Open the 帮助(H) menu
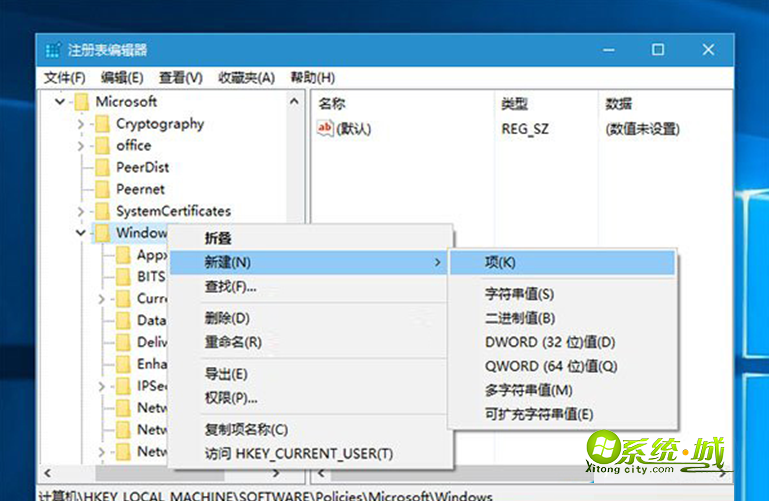Screen dimensions: 769x501 coord(312,78)
